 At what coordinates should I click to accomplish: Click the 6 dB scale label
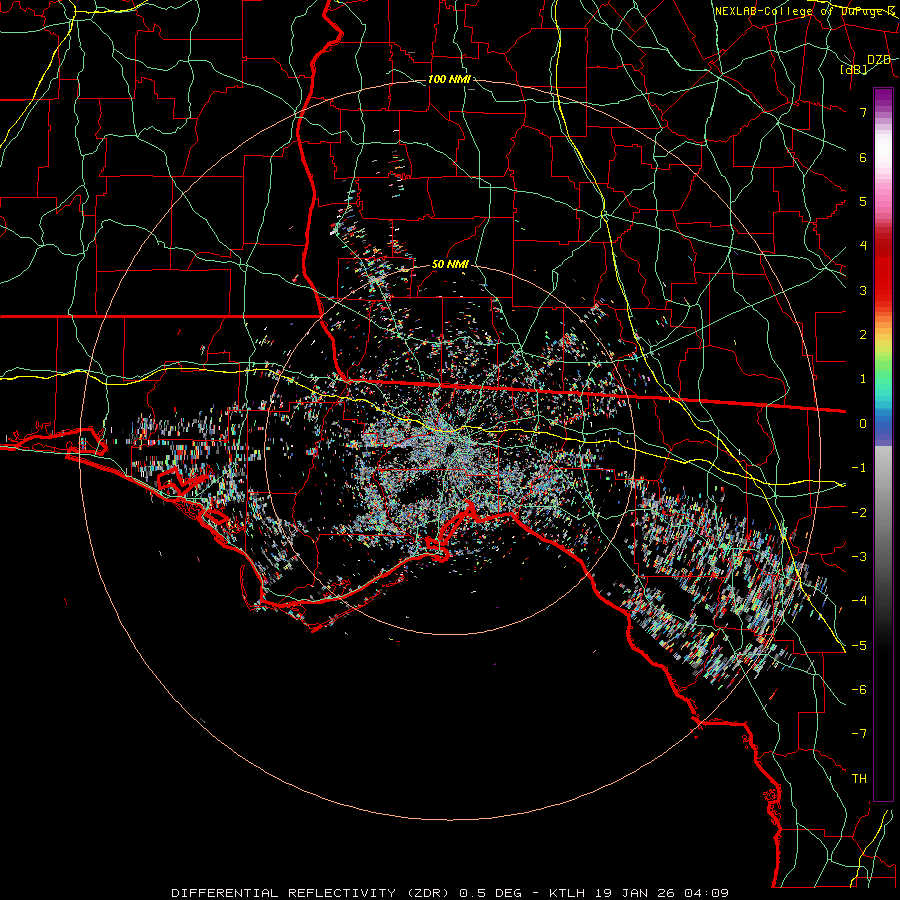pyautogui.click(x=863, y=157)
